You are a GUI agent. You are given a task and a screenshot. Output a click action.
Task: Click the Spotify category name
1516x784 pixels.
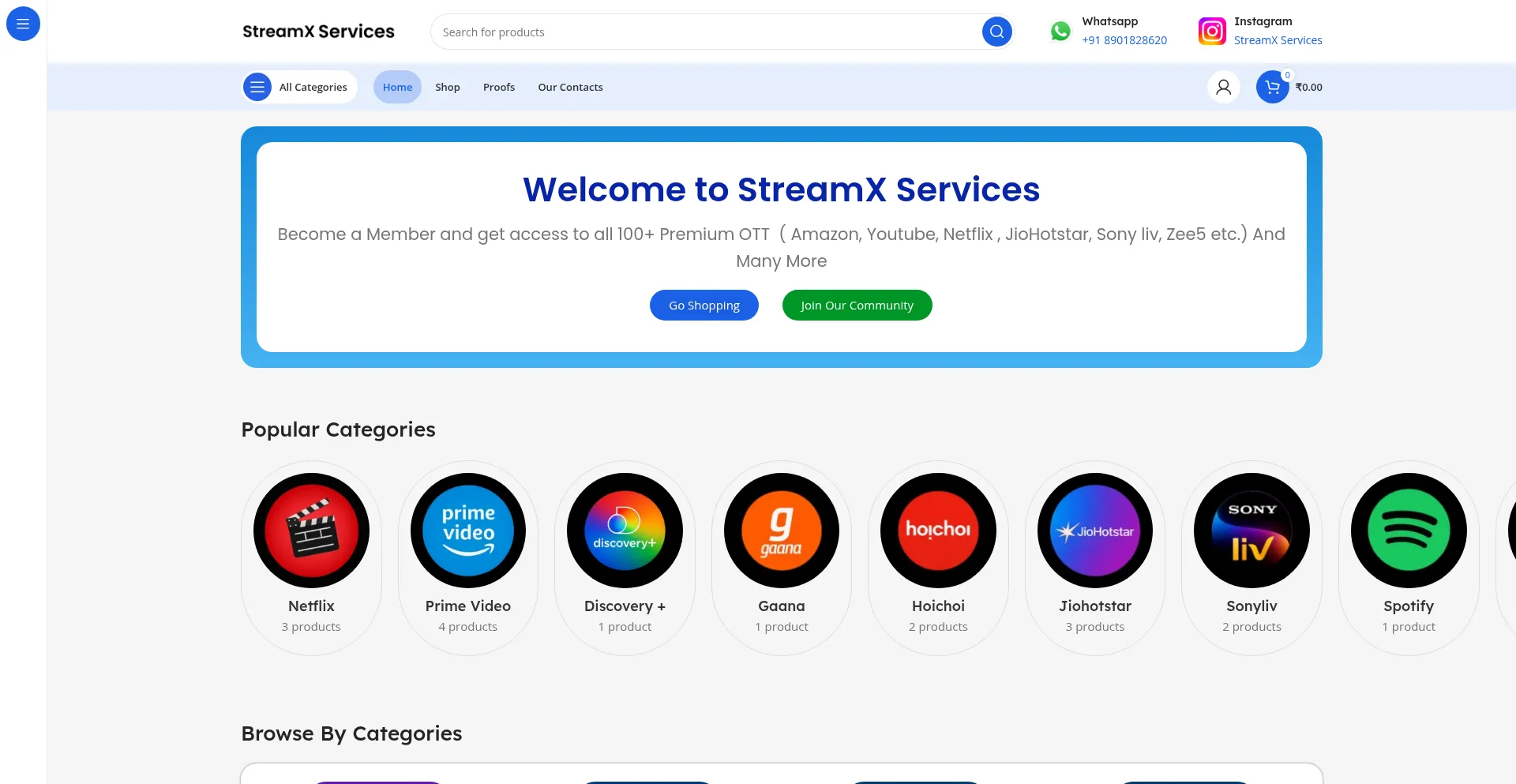point(1409,606)
